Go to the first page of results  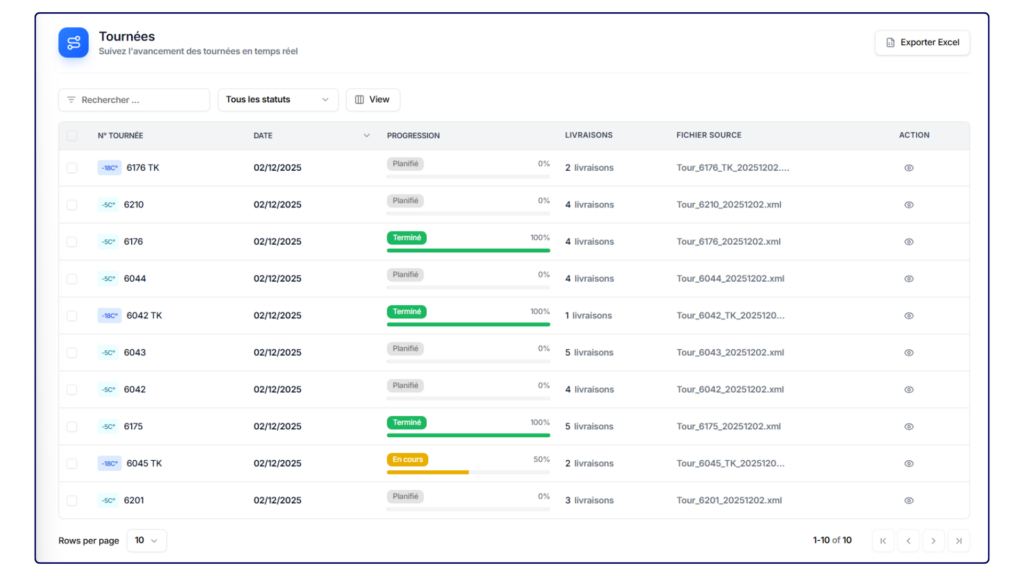pyautogui.click(x=883, y=541)
